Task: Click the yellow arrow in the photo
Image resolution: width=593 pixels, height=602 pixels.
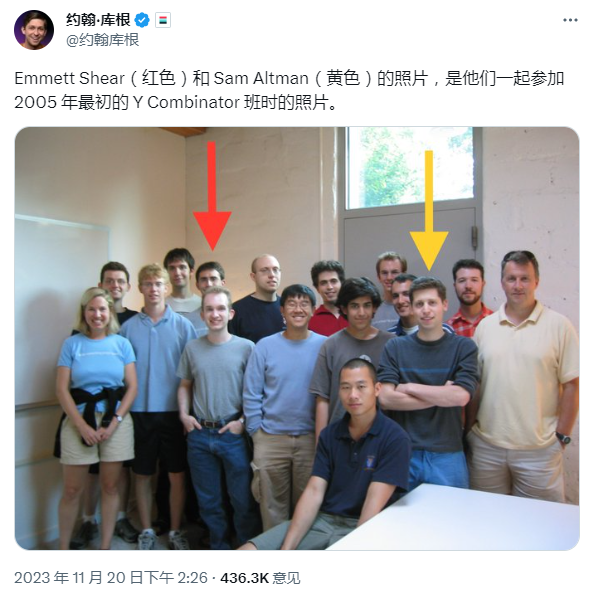Action: tap(429, 210)
